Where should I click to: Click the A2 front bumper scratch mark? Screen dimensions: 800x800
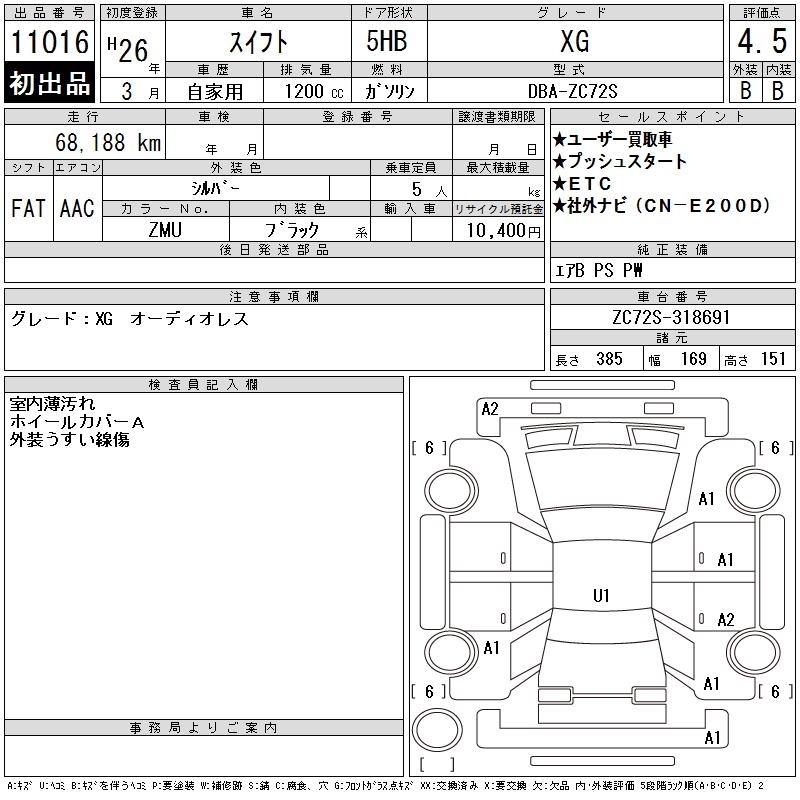[x=490, y=409]
